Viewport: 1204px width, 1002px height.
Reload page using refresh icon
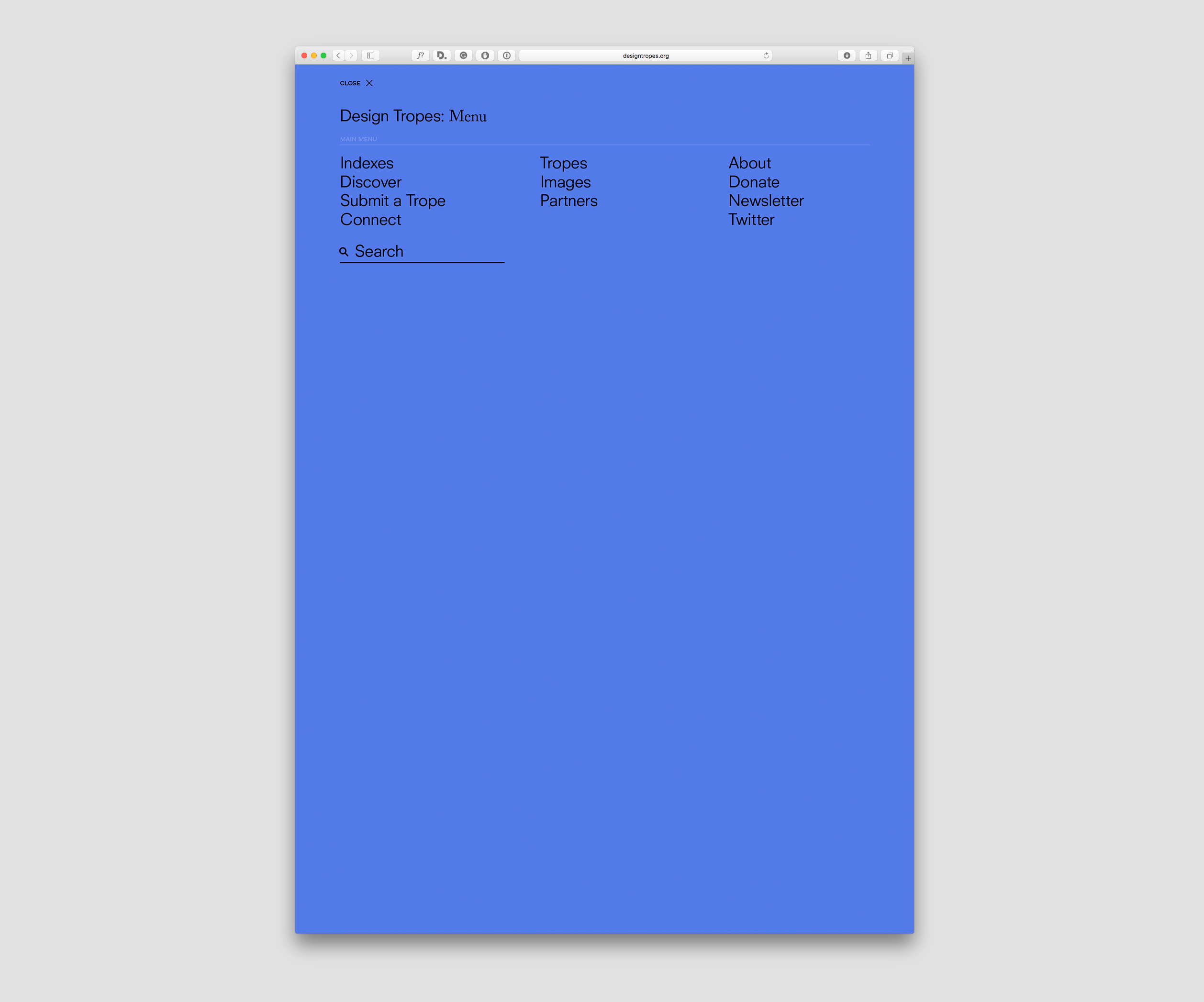click(x=766, y=56)
